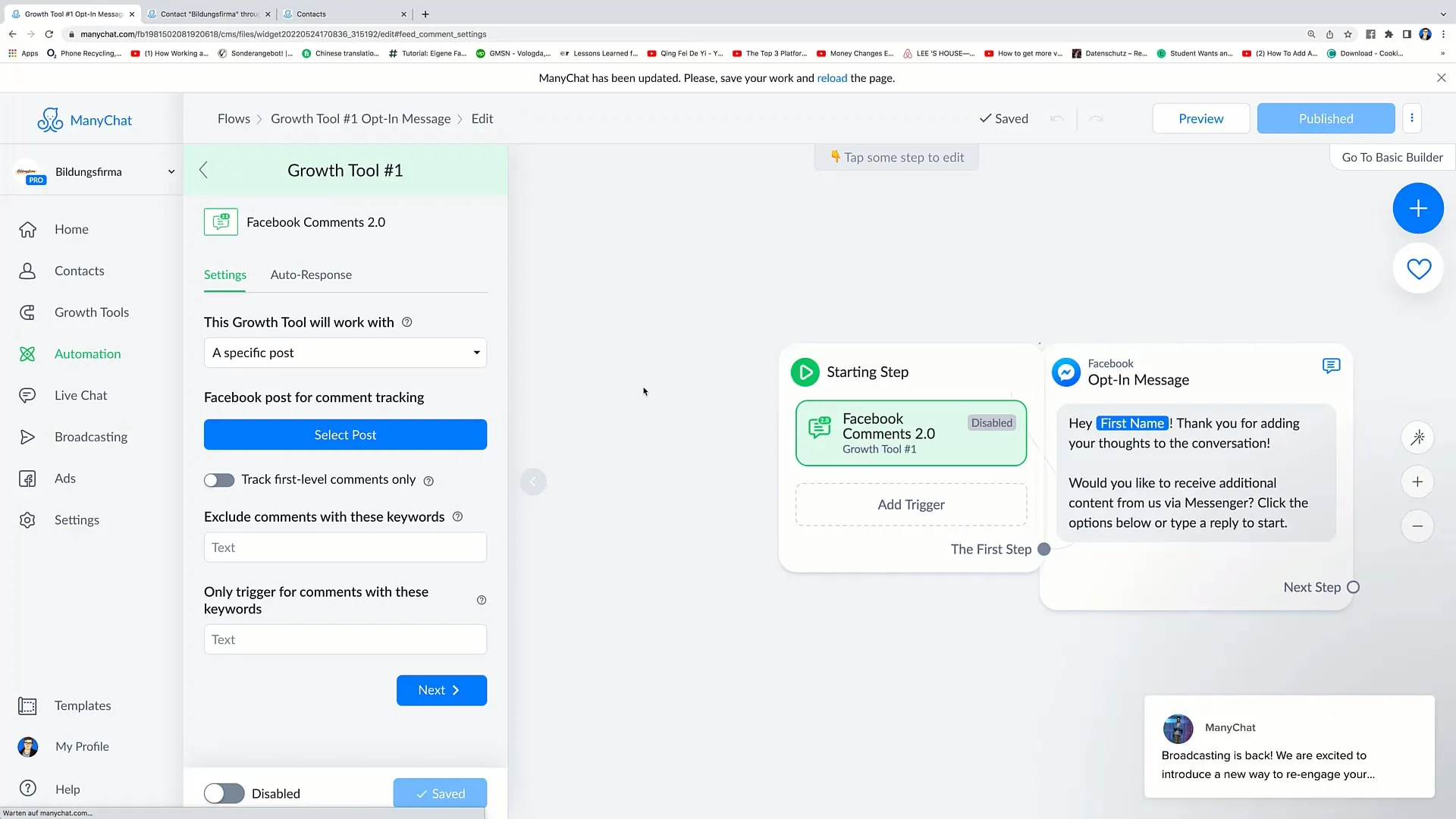Open Live Chat section

(x=80, y=395)
